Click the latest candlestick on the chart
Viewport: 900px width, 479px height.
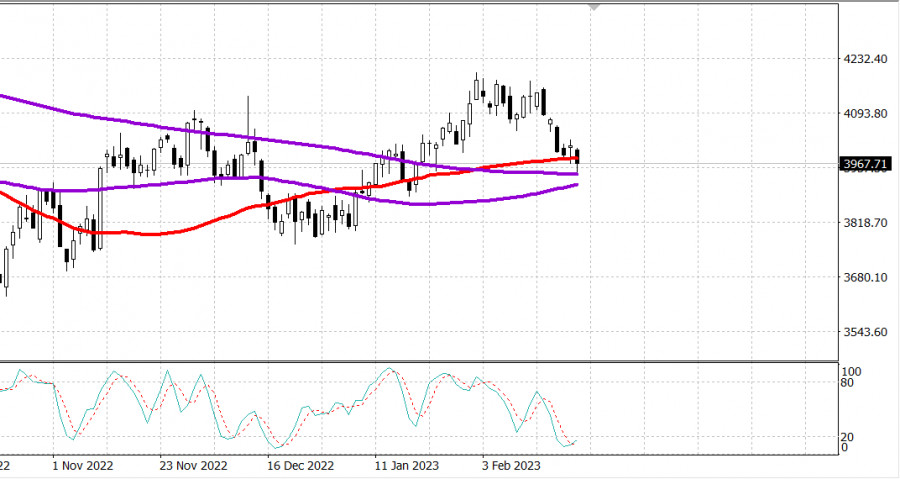577,157
